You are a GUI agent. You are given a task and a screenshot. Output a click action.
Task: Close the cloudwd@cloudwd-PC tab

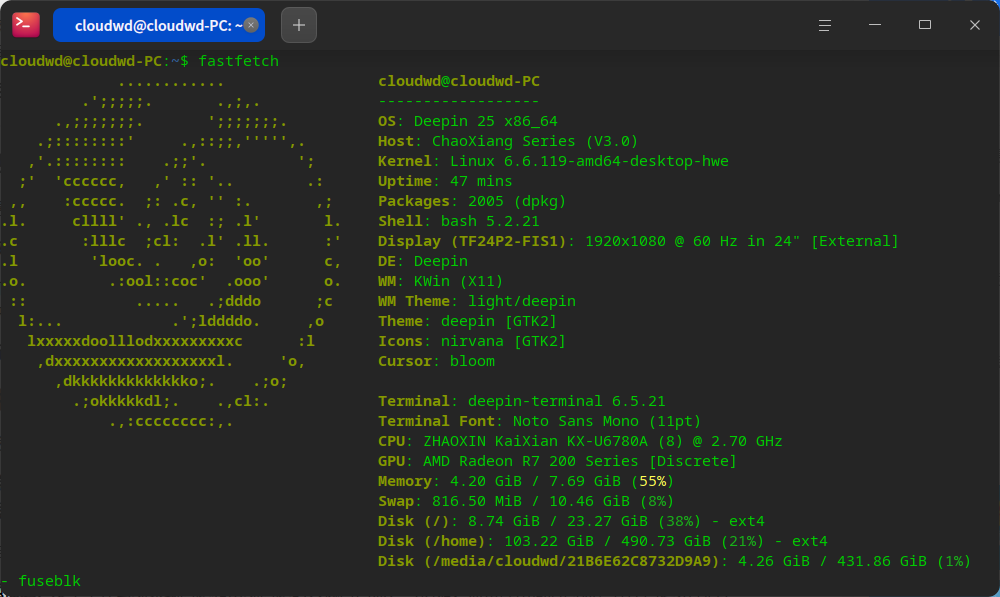click(x=251, y=25)
